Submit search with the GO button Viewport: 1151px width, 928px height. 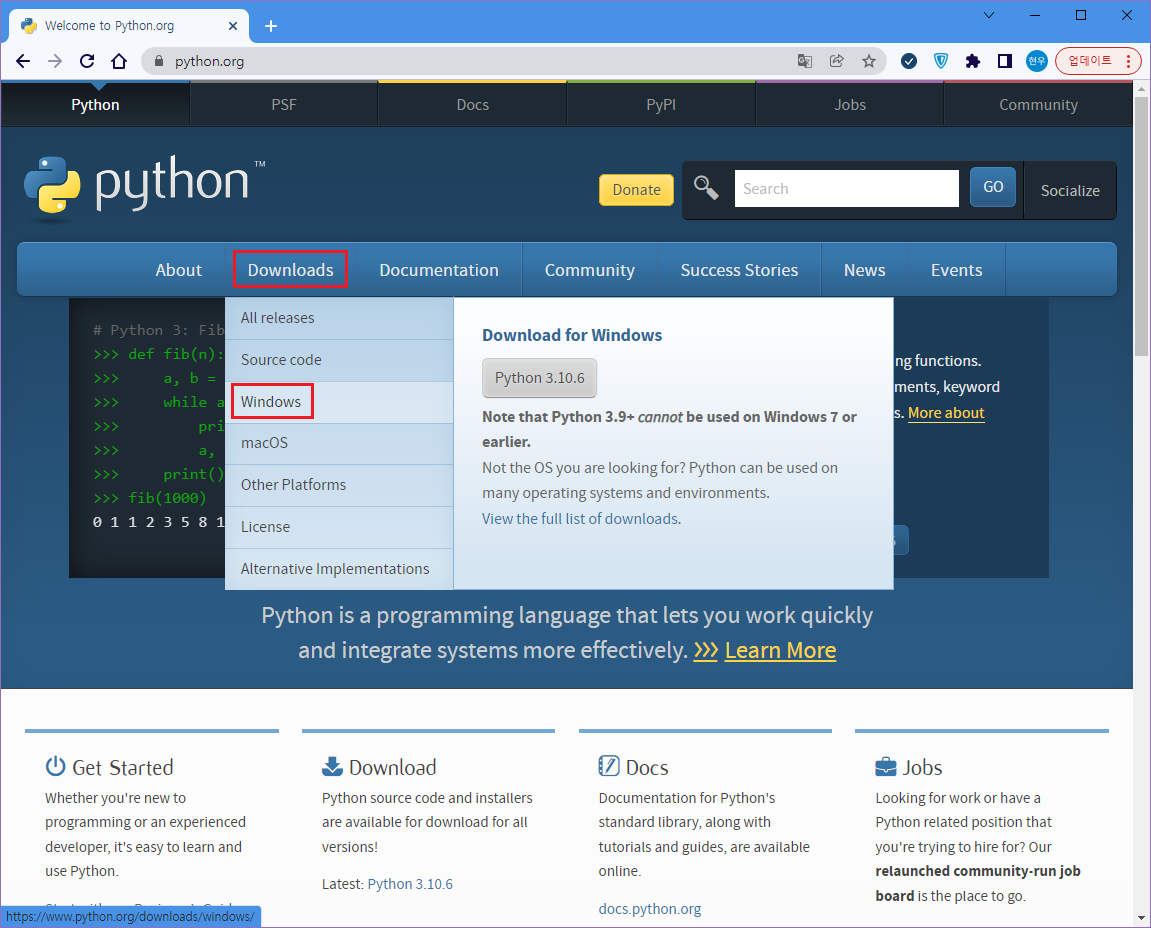[x=992, y=186]
